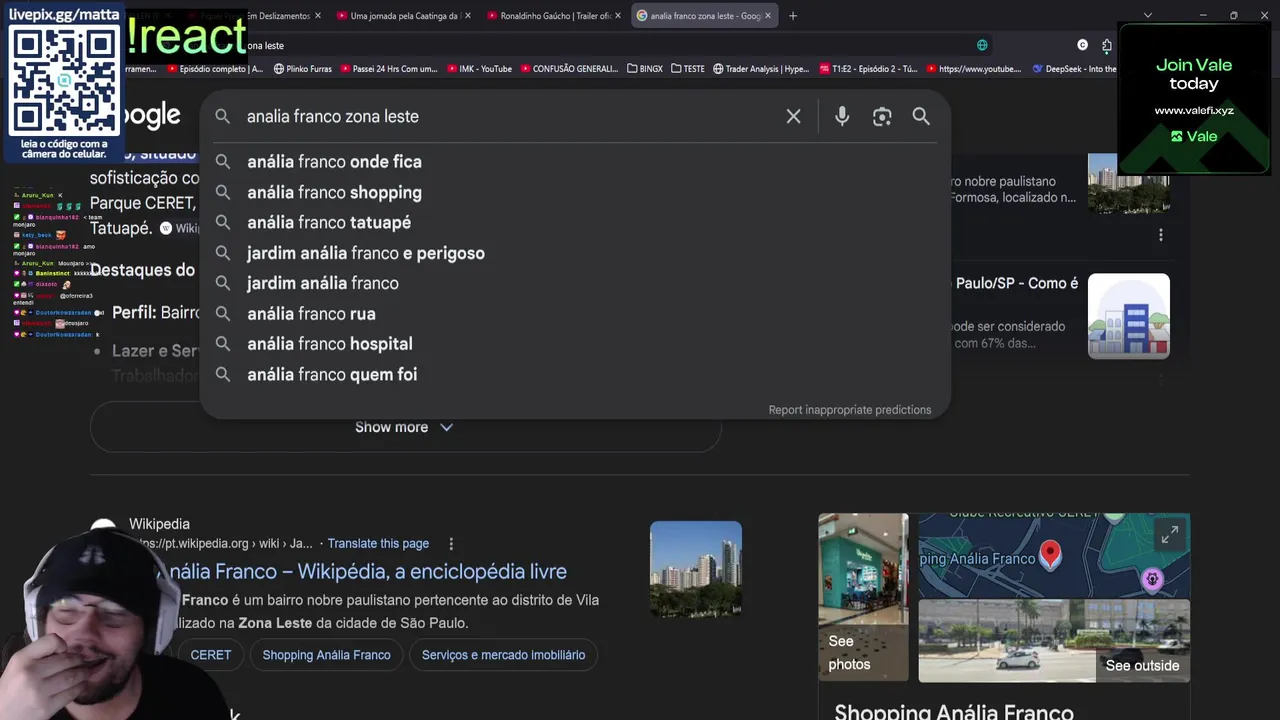The image size is (1280, 720).
Task: Open 'T1:E2 - Episódio 2' bookmark
Action: pos(868,69)
